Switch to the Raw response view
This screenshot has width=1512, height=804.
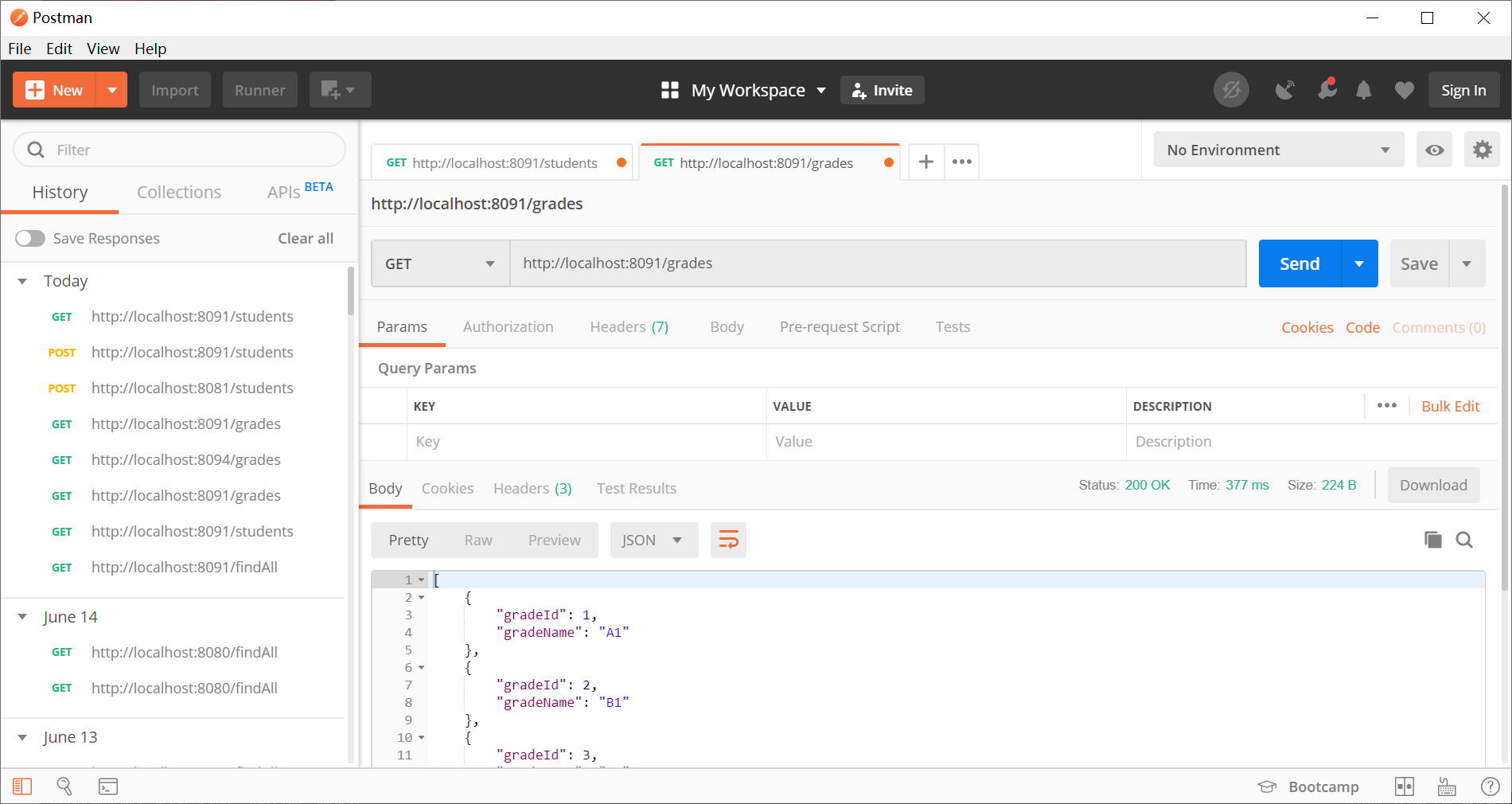point(478,541)
